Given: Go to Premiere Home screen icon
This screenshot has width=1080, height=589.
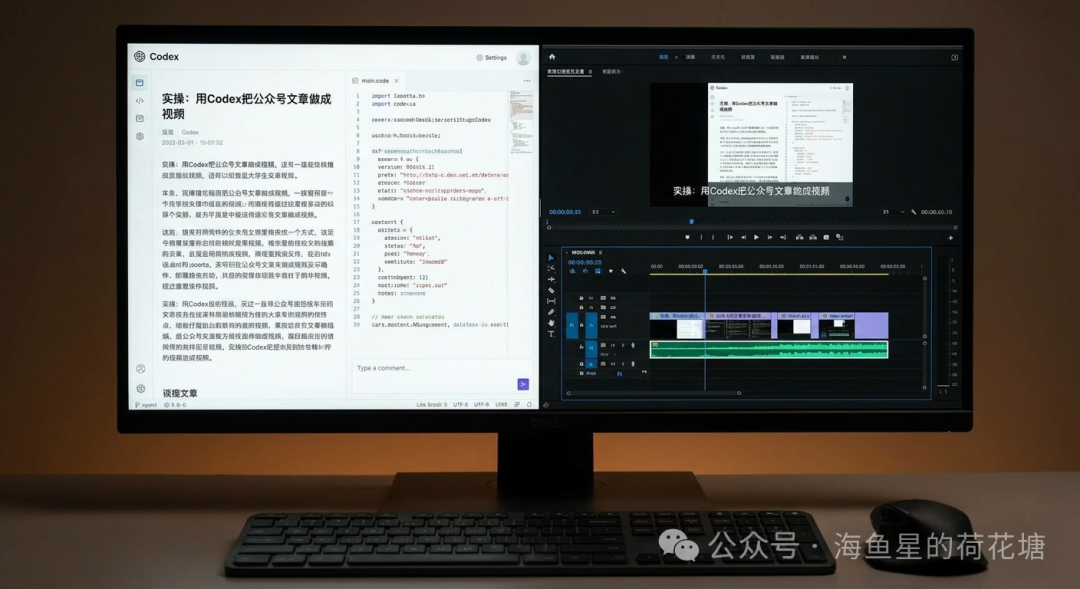Looking at the screenshot, I should 552,57.
